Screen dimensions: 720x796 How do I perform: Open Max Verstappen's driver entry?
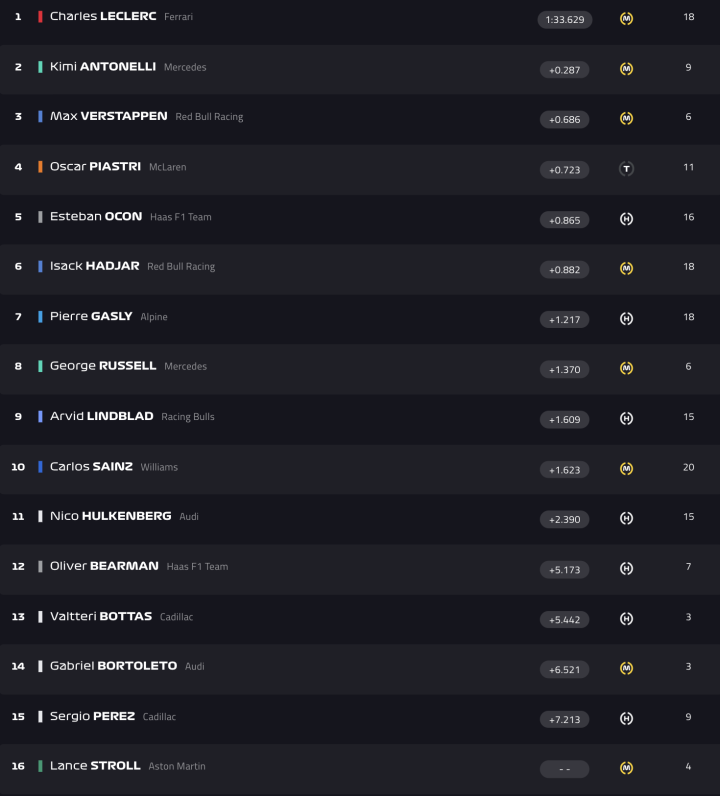pyautogui.click(x=108, y=117)
